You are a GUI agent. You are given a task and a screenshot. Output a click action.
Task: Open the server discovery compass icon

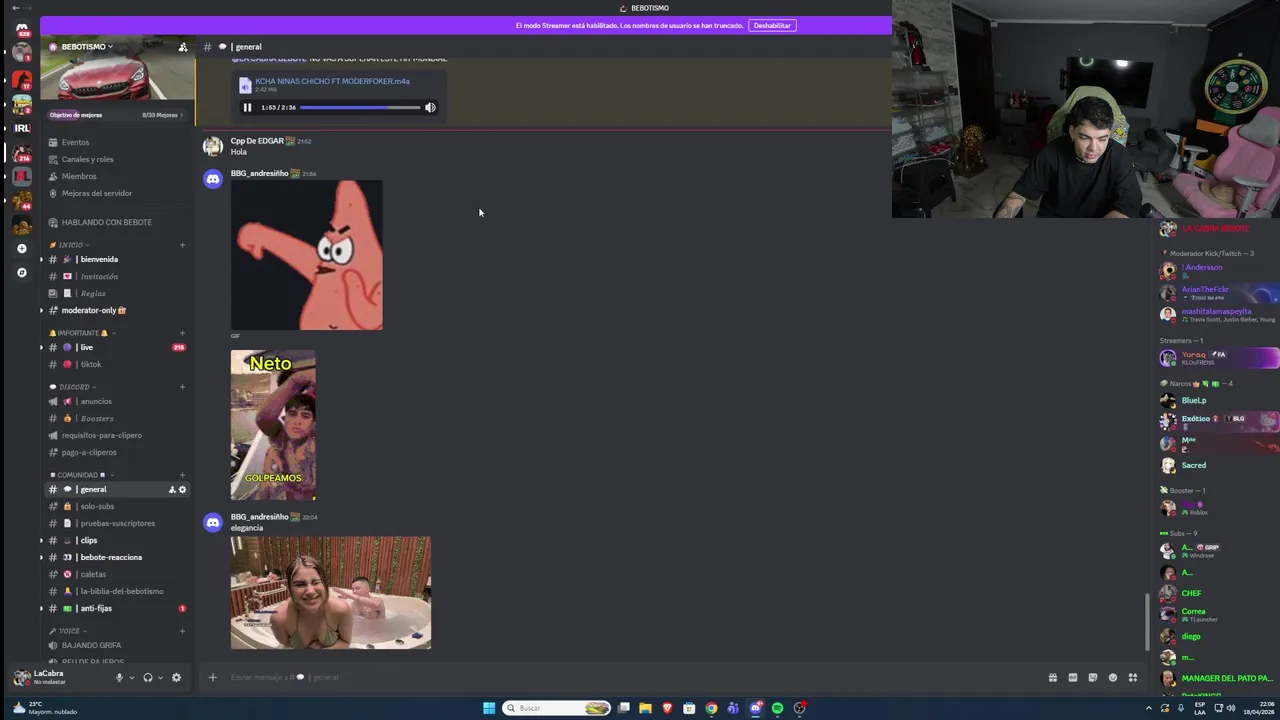tap(22, 272)
